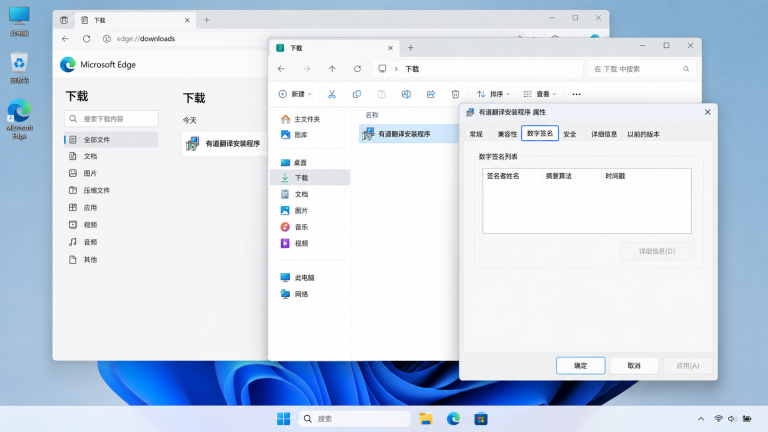Expand the 新建 dropdown in Explorer toolbar
Image resolution: width=768 pixels, height=432 pixels.
coord(295,94)
